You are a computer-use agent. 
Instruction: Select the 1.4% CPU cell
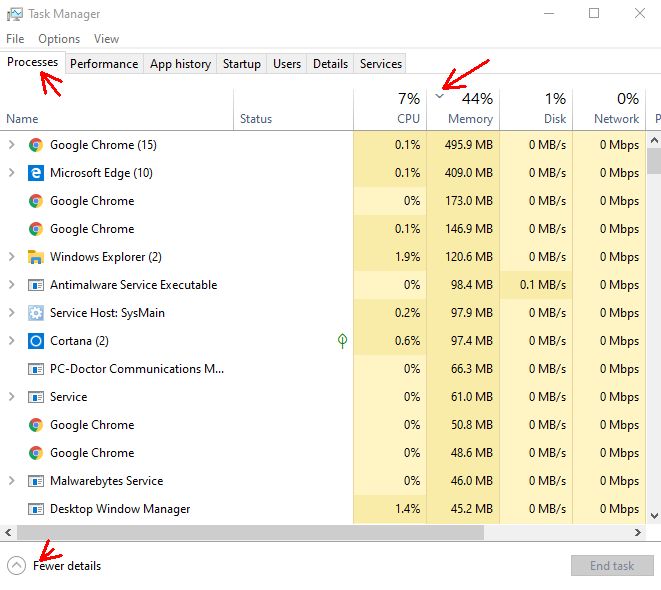pyautogui.click(x=390, y=509)
